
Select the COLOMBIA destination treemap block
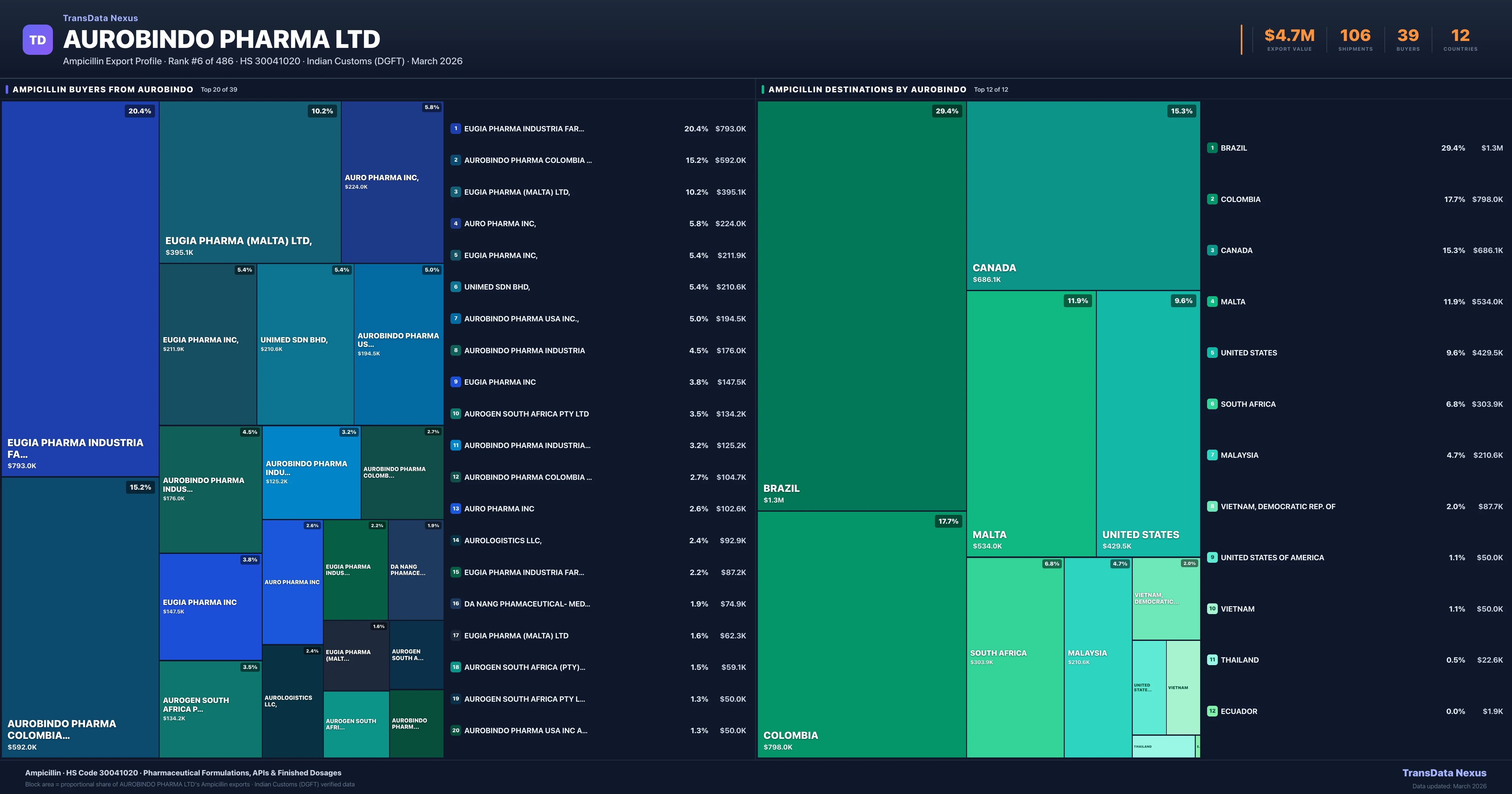(x=861, y=634)
